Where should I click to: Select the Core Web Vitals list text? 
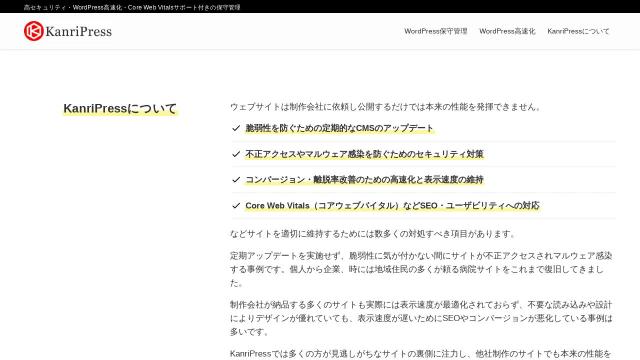point(392,205)
